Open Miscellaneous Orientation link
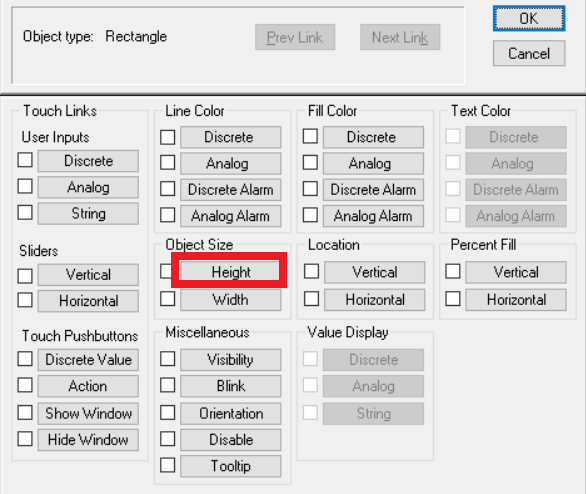This screenshot has width=586, height=494. (x=231, y=413)
